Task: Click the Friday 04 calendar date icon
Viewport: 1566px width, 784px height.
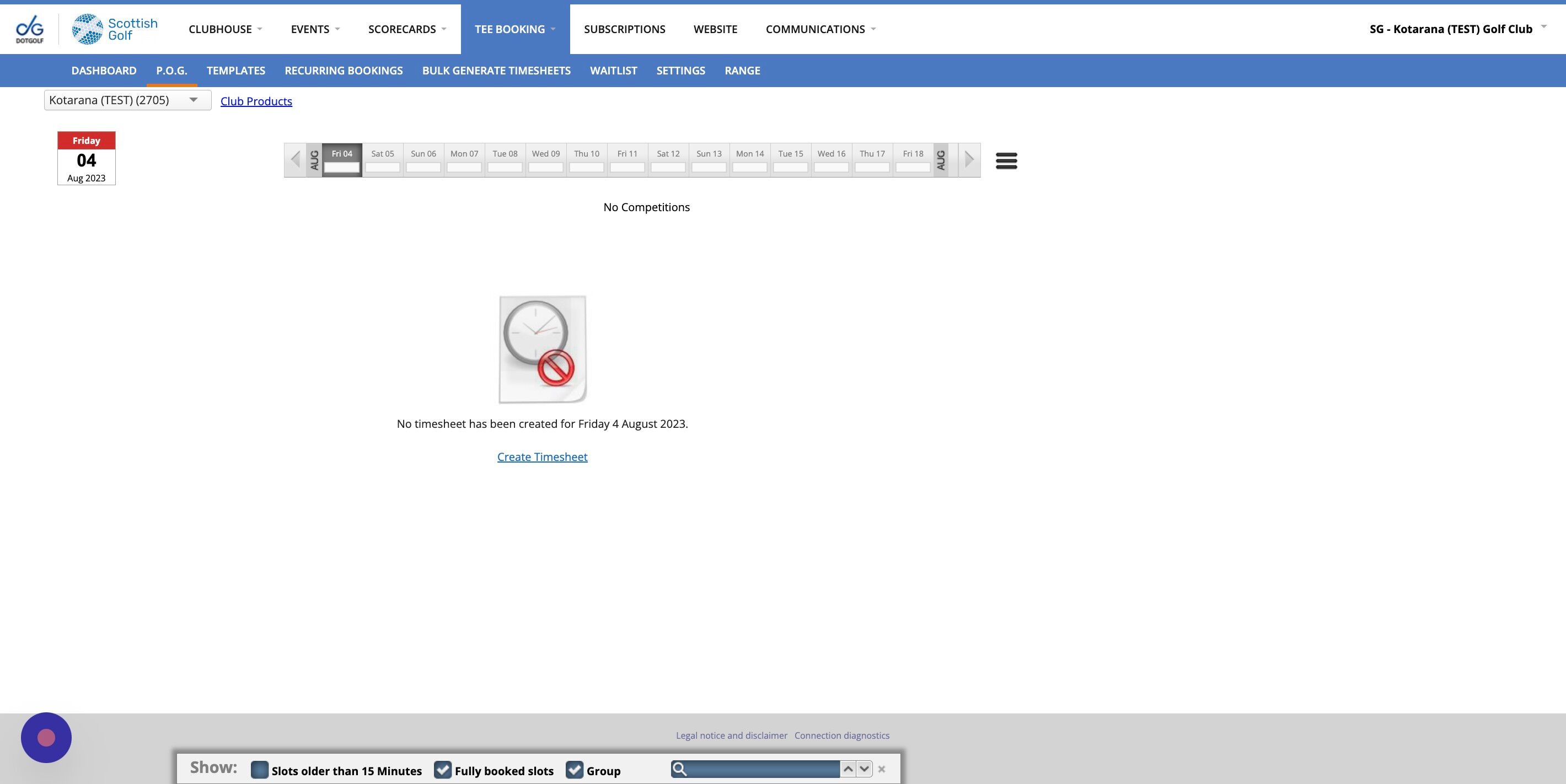Action: [87, 159]
